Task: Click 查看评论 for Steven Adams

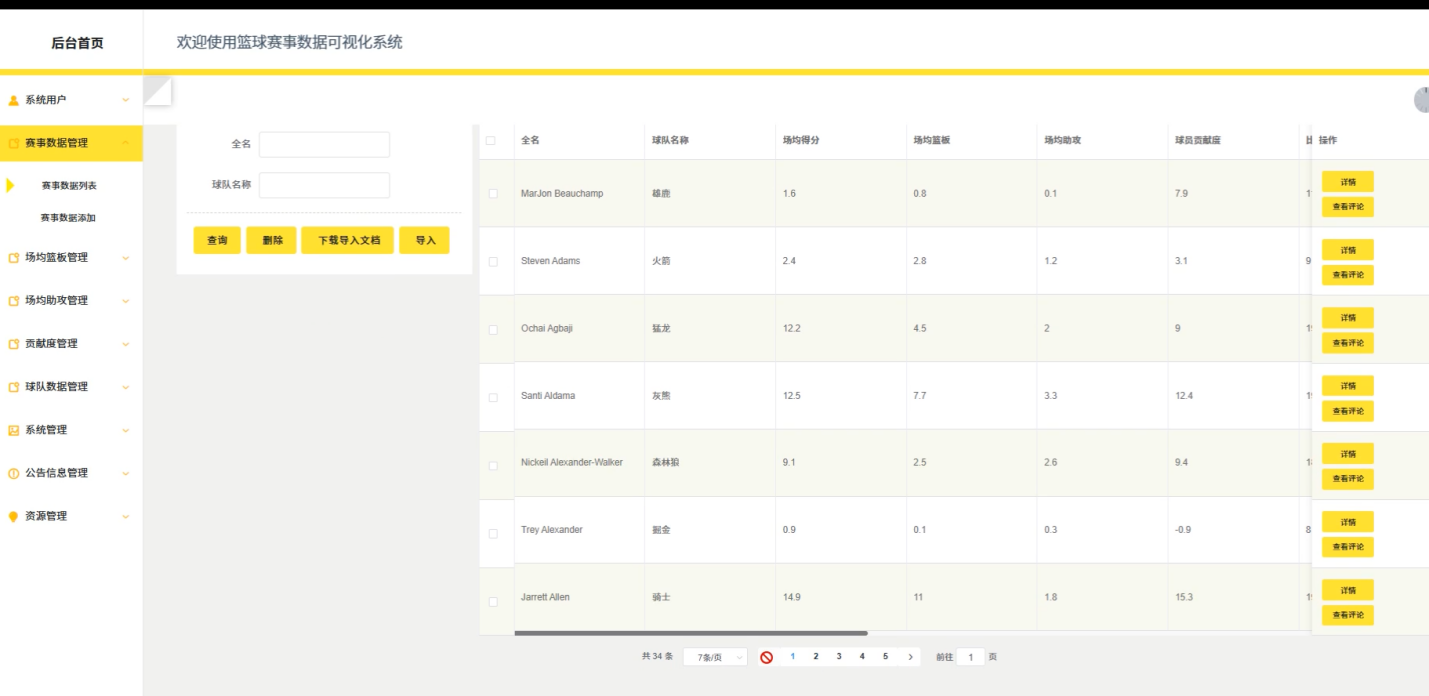Action: pos(1348,275)
